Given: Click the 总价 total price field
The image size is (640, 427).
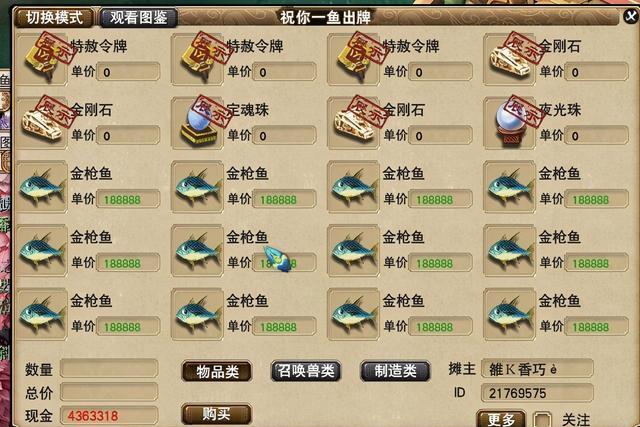Looking at the screenshot, I should click(109, 392).
